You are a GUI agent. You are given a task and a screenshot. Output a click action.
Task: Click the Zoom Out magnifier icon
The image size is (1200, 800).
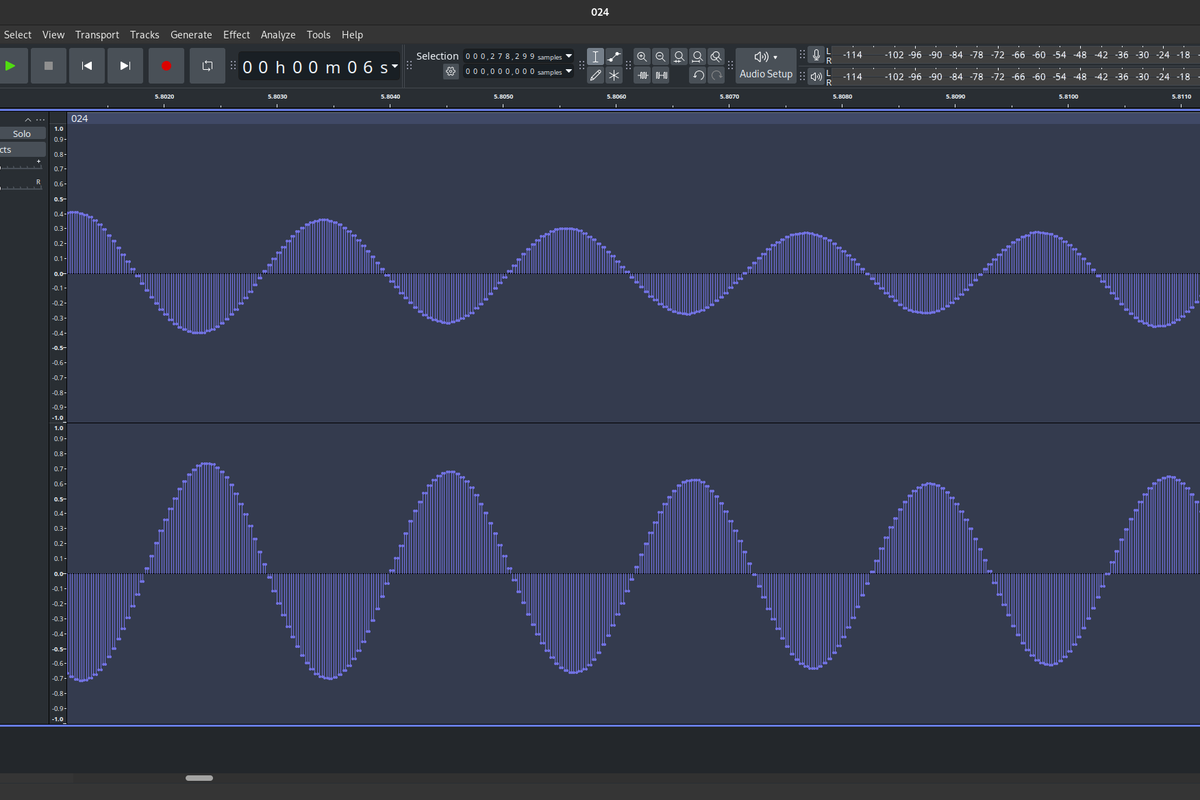[660, 57]
